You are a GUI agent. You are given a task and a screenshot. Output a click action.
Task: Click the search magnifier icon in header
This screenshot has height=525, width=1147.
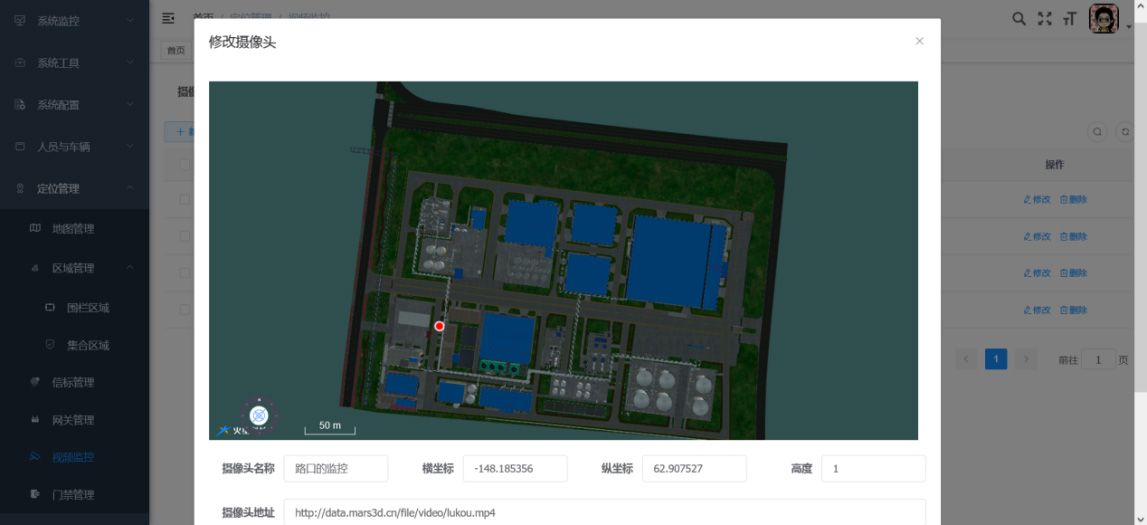(x=1019, y=18)
